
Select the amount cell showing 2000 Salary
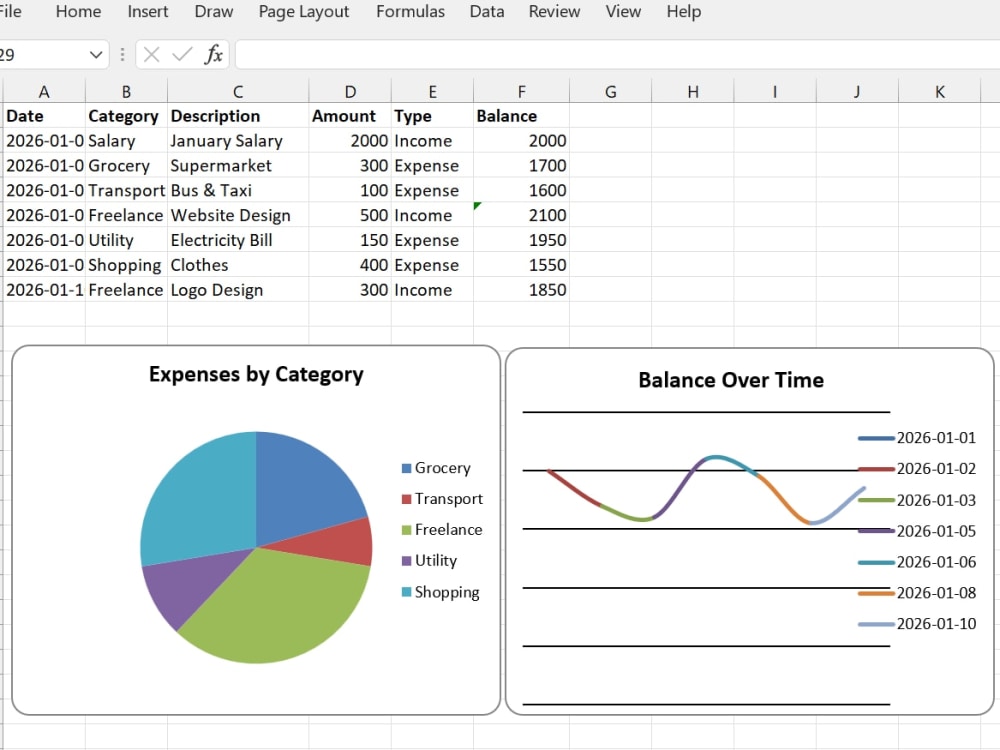click(x=350, y=140)
